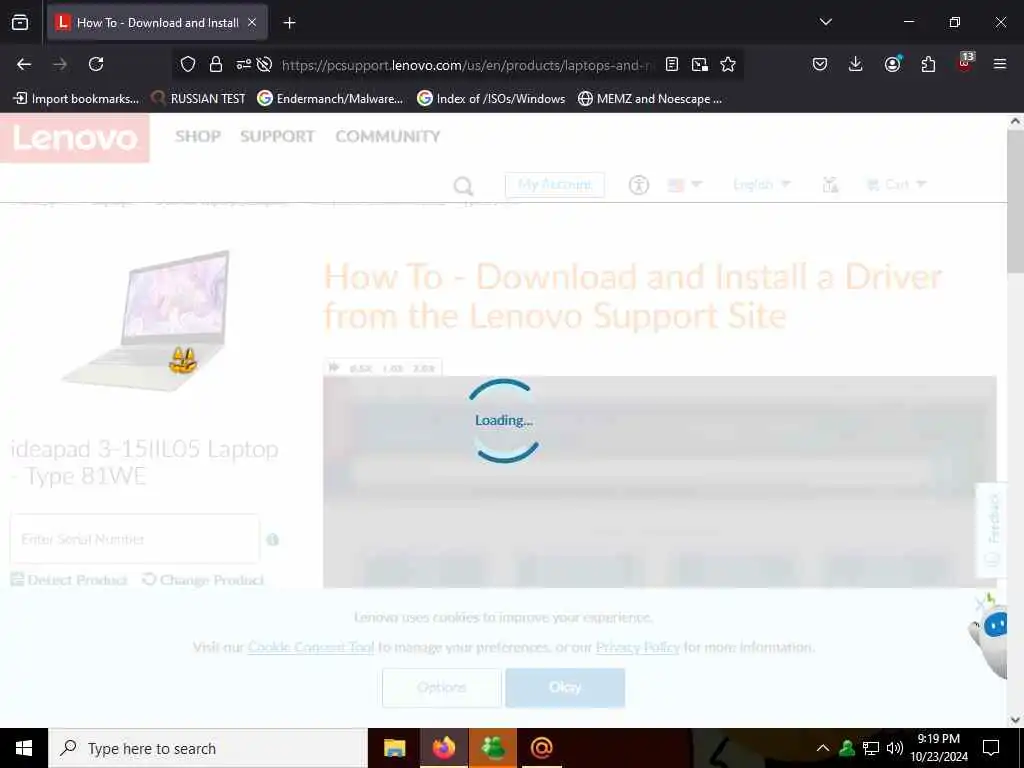Expand the country flag dropdown
This screenshot has width=1024, height=768.
(x=684, y=185)
